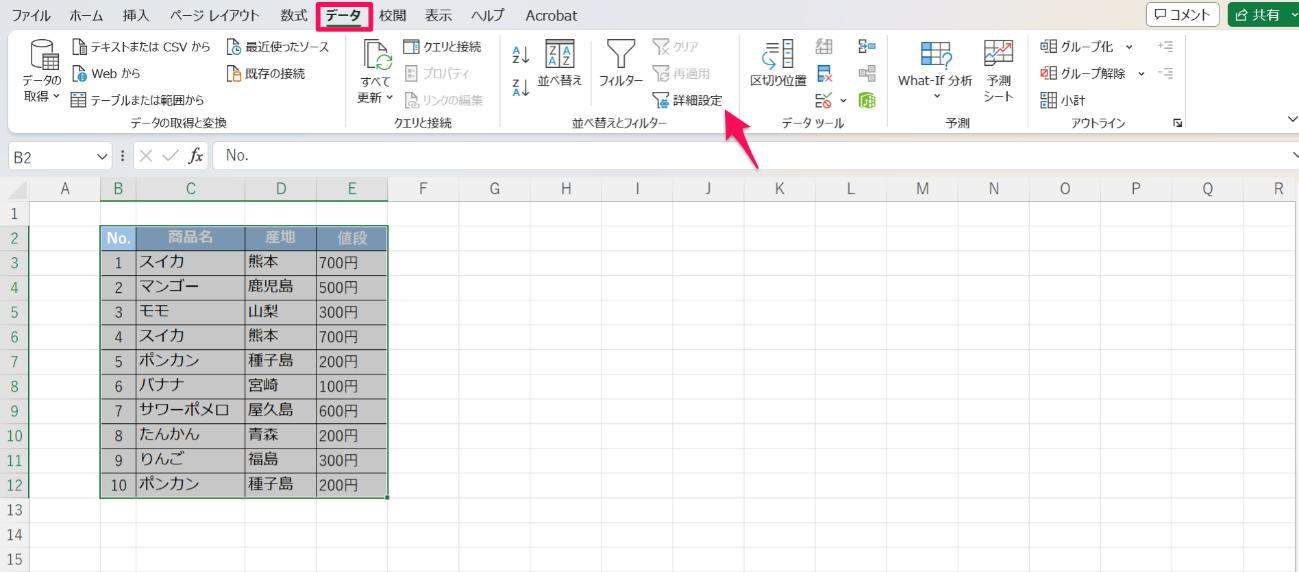Click the consolidate (統合) icon
This screenshot has width=1299, height=572.
point(866,47)
